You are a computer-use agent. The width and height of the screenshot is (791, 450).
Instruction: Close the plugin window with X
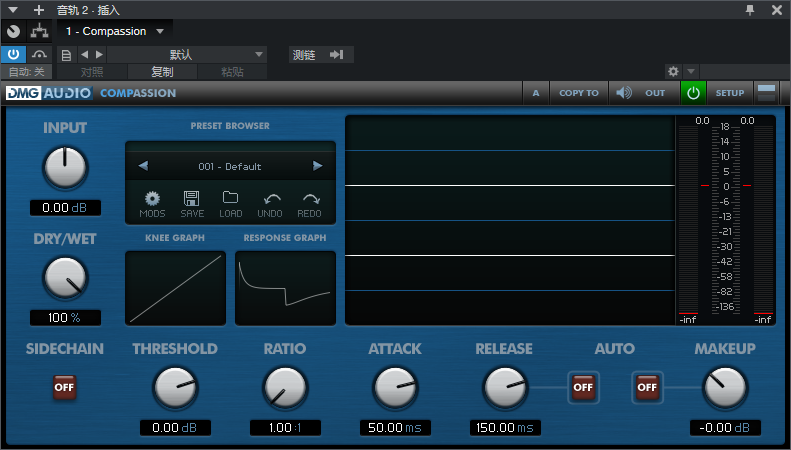click(777, 10)
